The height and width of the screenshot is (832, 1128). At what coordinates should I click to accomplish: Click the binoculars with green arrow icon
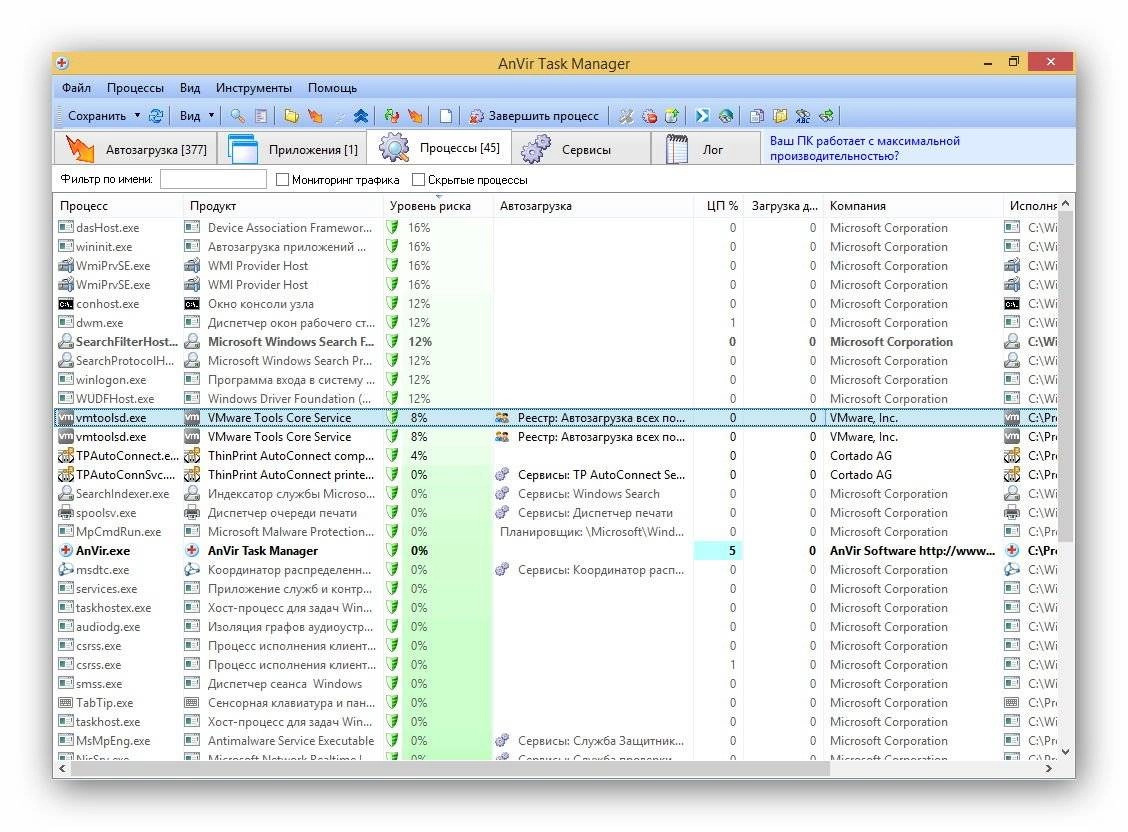(x=827, y=116)
